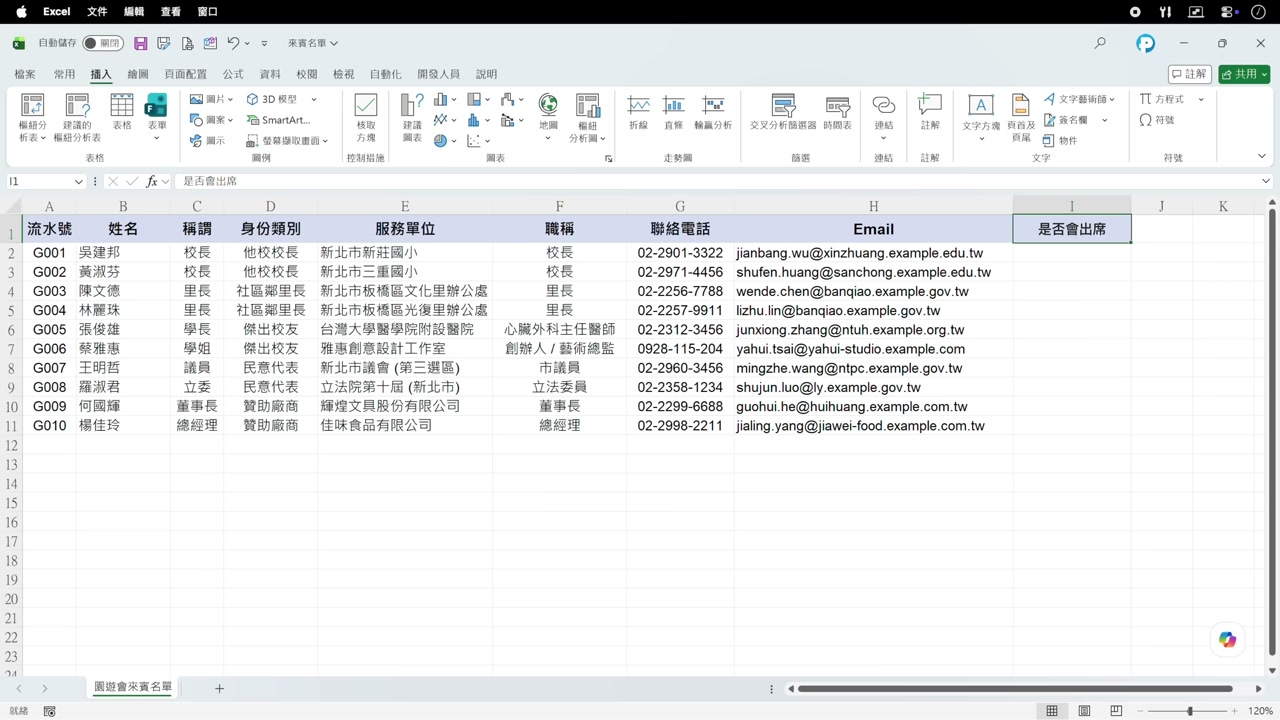Screen dimensions: 1280x720
Task: Click the 圖示 icons button
Action: click(208, 141)
